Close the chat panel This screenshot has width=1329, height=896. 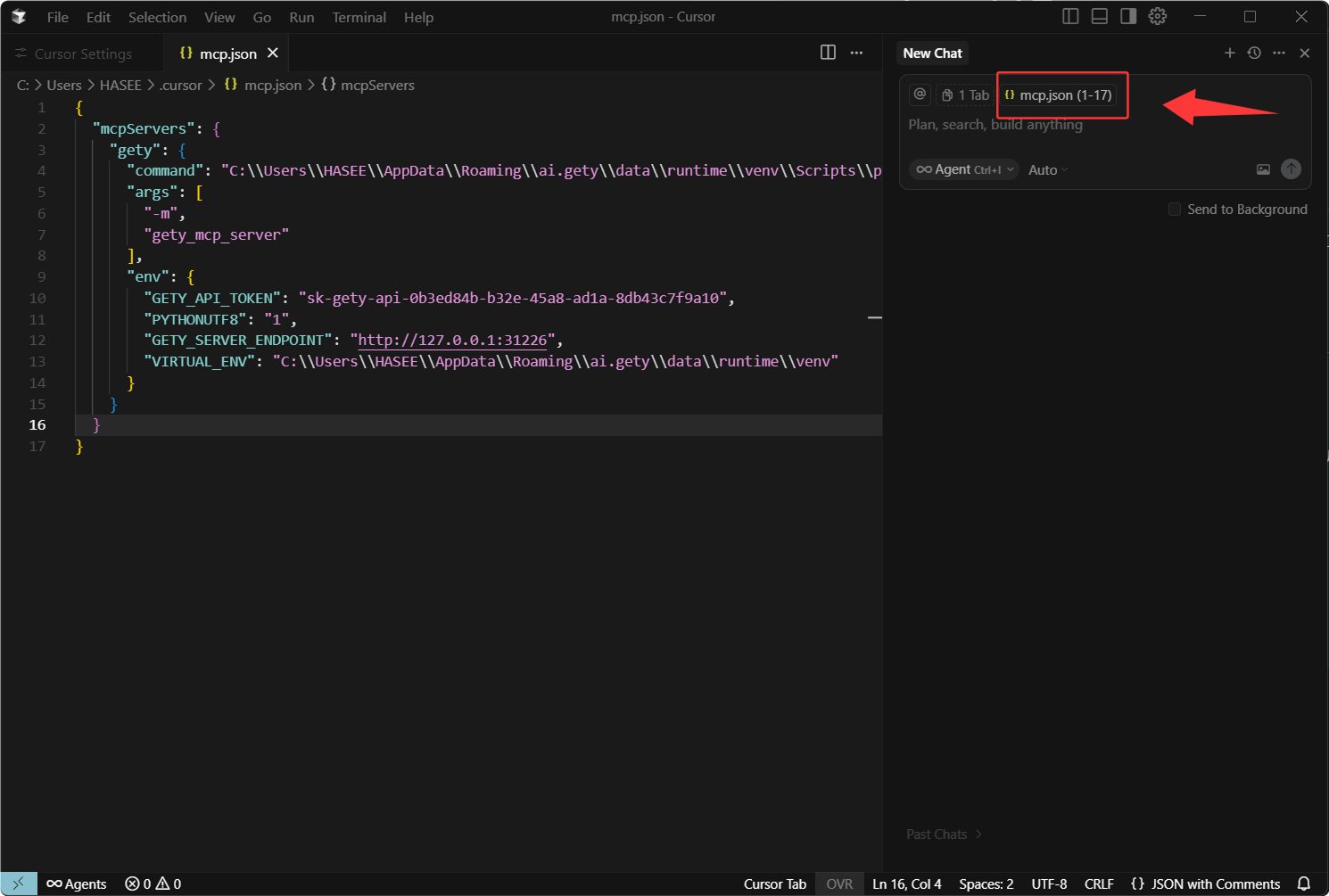pyautogui.click(x=1305, y=53)
